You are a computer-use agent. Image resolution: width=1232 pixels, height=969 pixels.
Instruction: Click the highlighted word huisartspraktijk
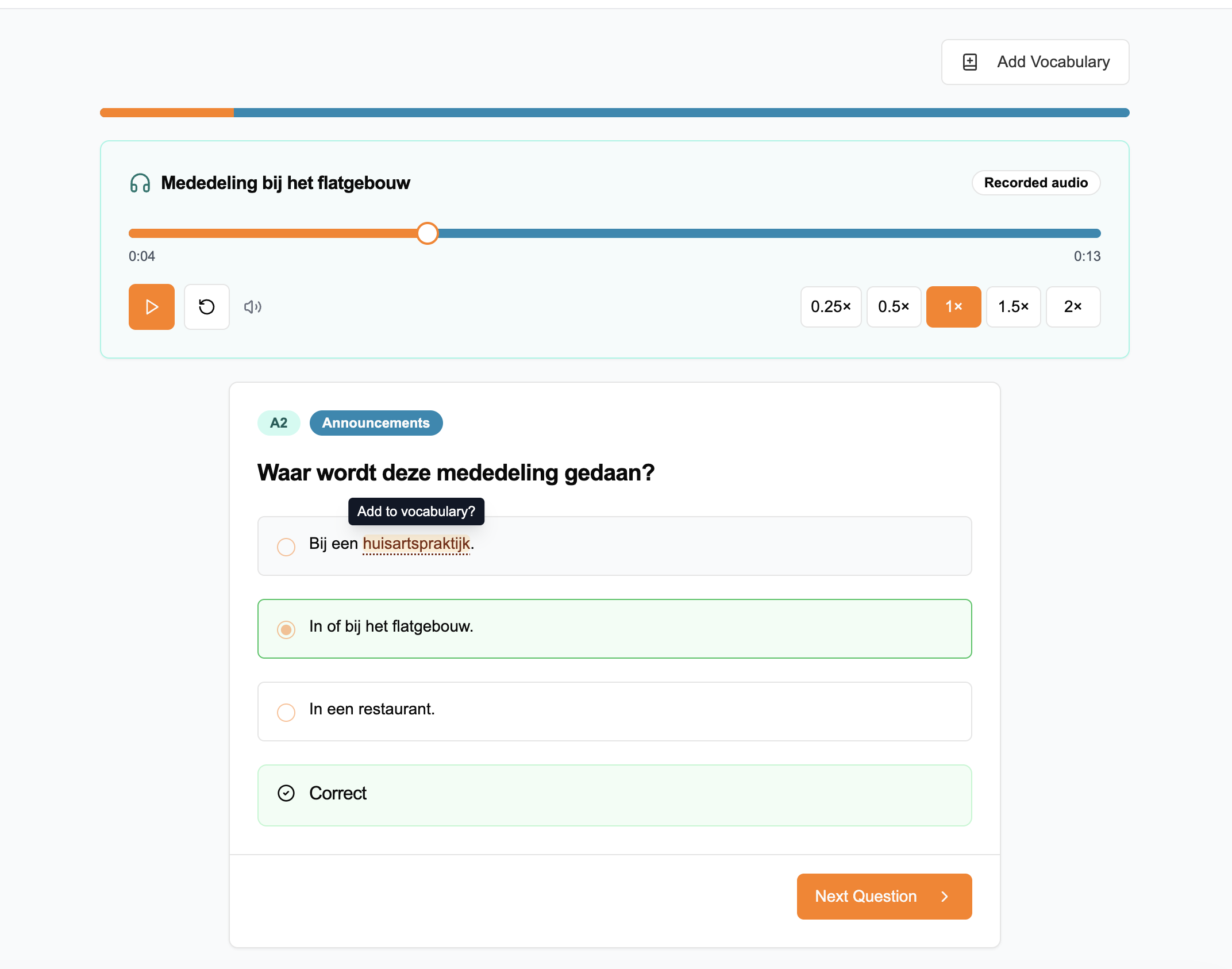417,544
